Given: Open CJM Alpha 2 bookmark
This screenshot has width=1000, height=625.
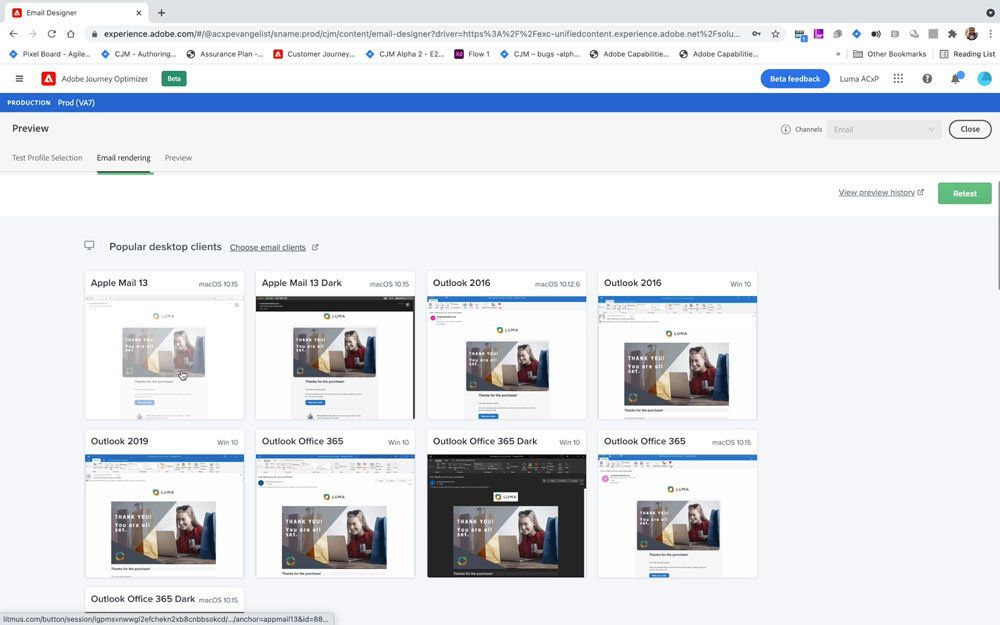Looking at the screenshot, I should pos(405,54).
